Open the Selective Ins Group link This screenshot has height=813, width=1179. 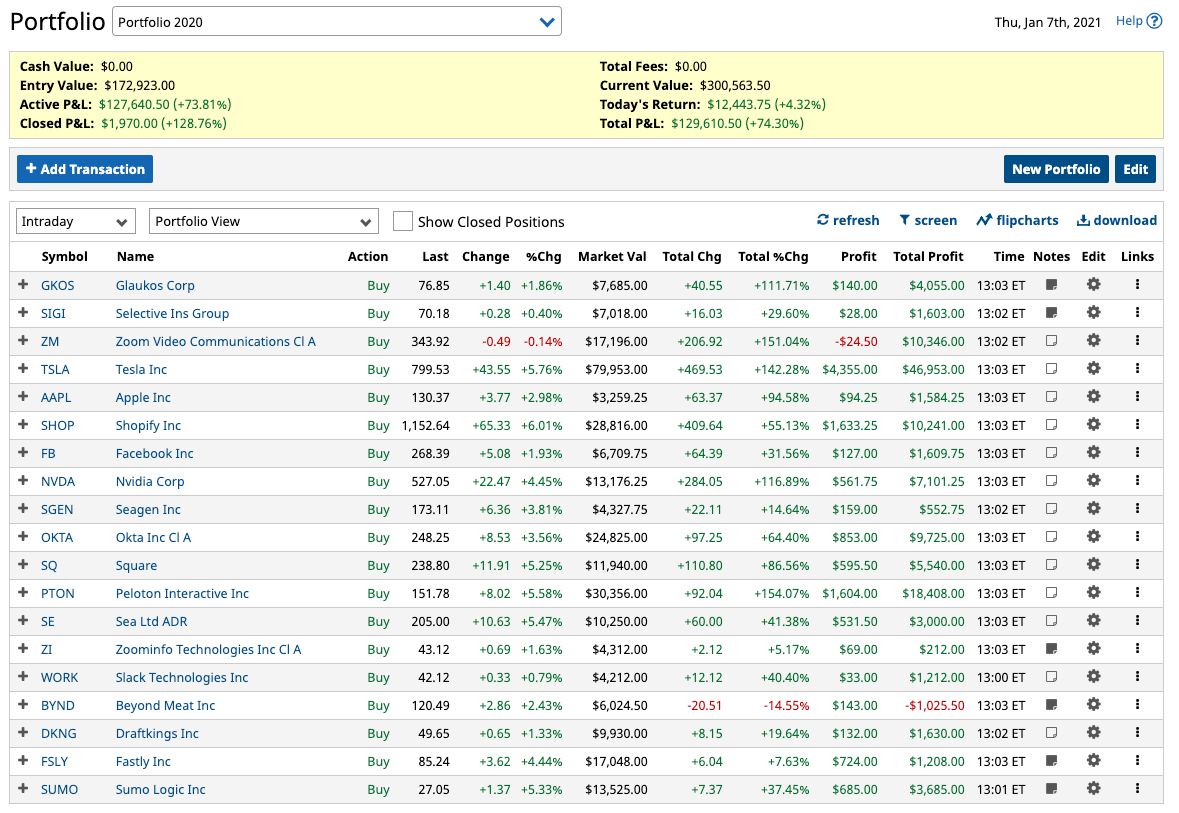pos(172,314)
